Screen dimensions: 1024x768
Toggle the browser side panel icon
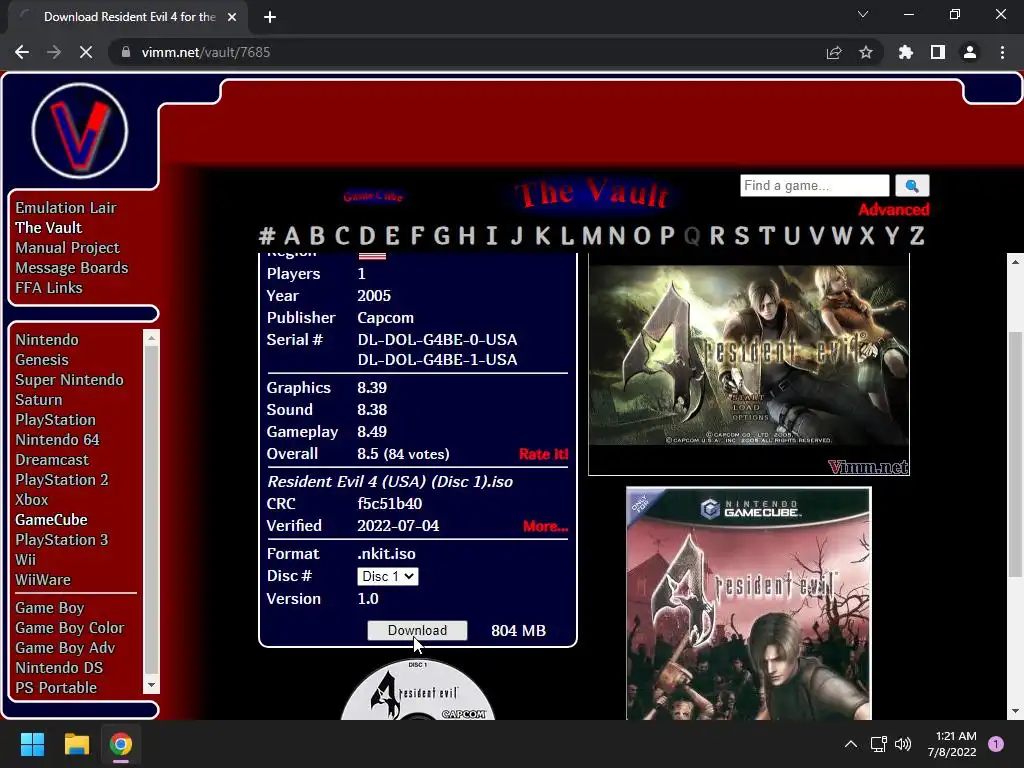click(937, 52)
